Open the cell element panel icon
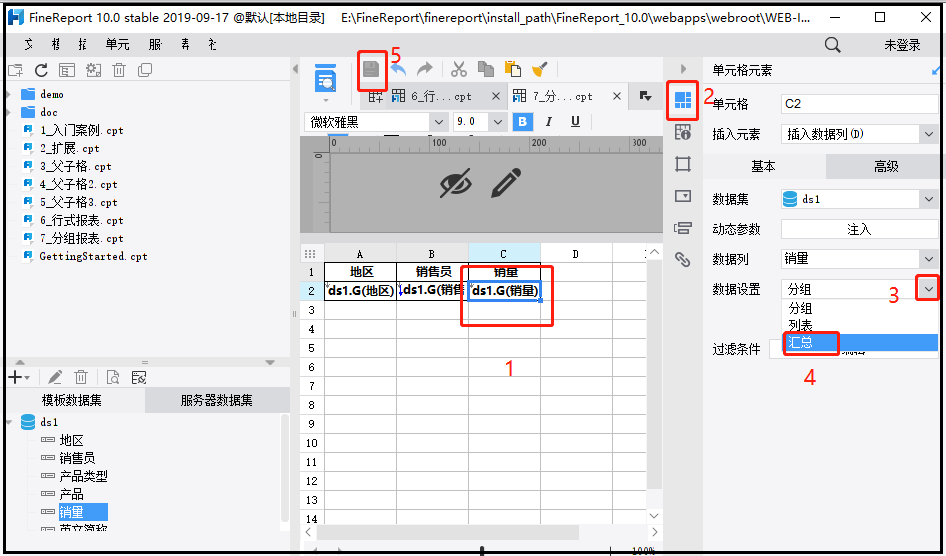946x556 pixels. click(x=683, y=100)
